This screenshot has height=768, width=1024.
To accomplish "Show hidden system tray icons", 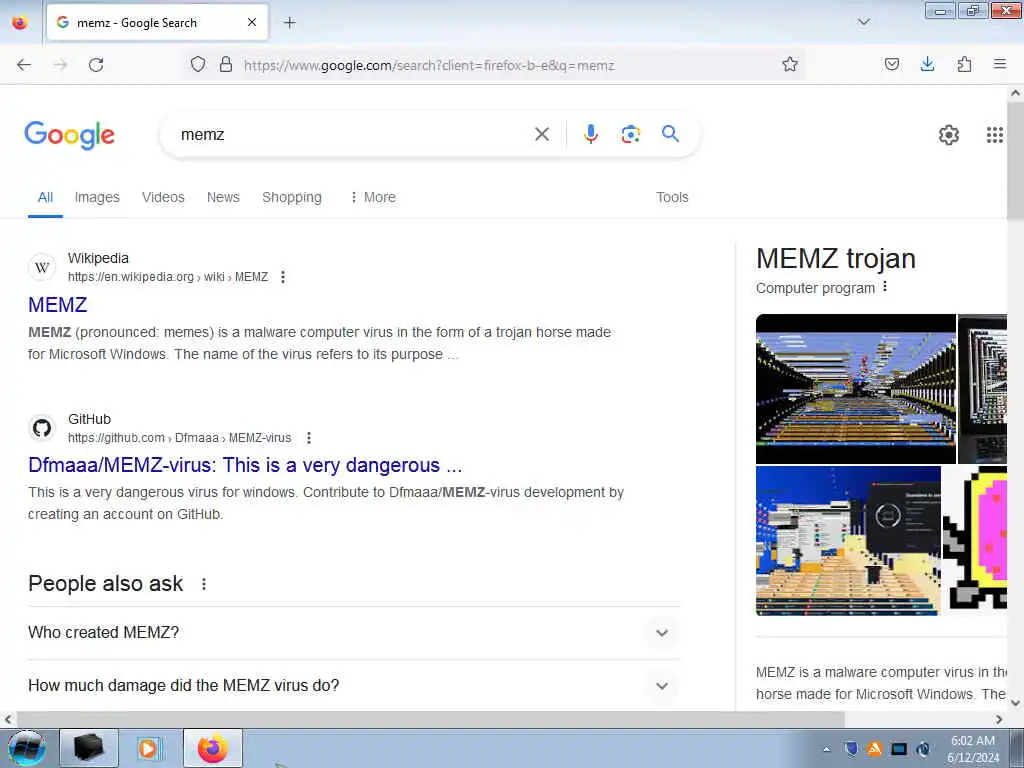I will [827, 749].
